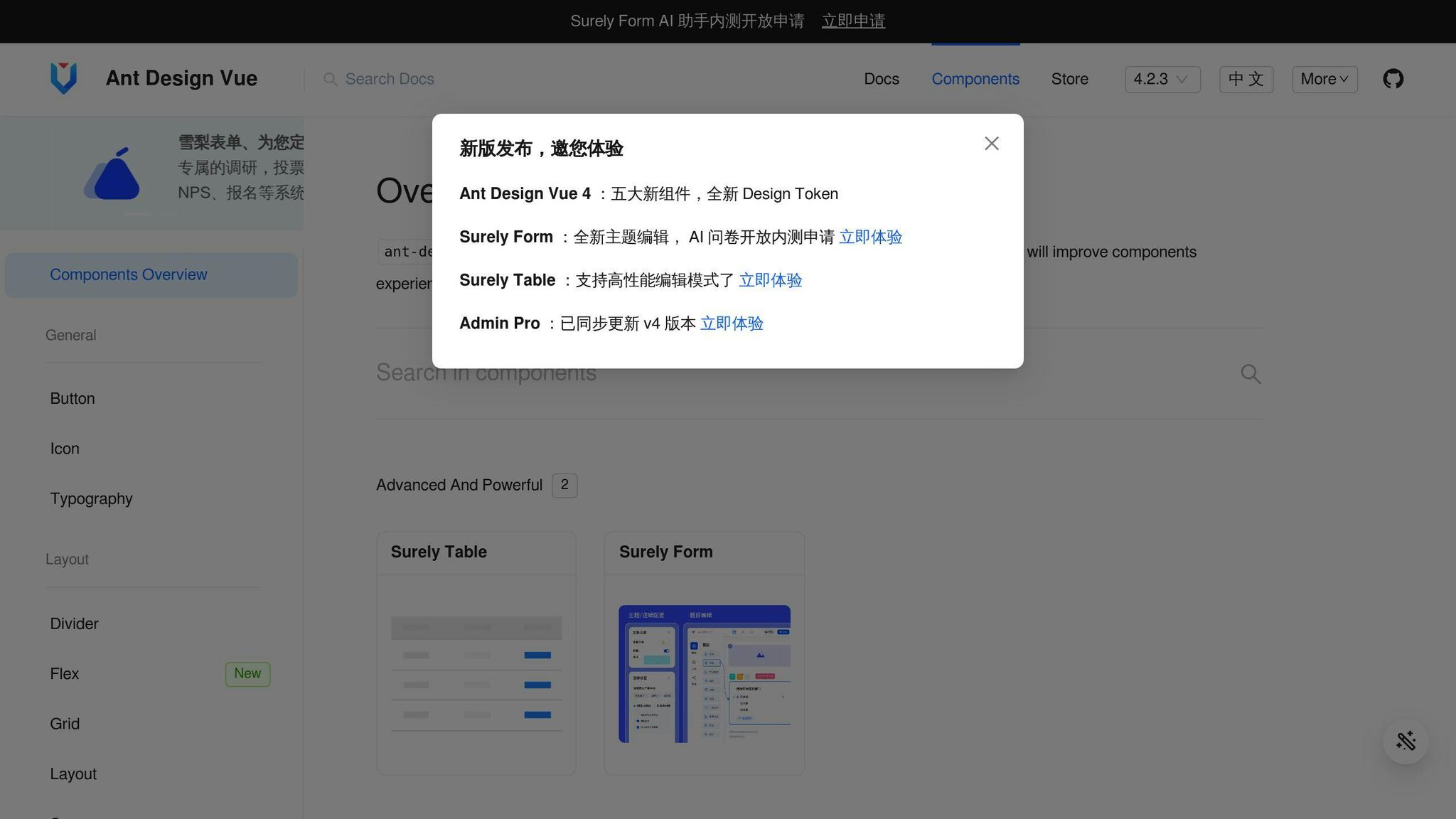Open the floating AI assistant button
The width and height of the screenshot is (1456, 819).
tap(1406, 741)
